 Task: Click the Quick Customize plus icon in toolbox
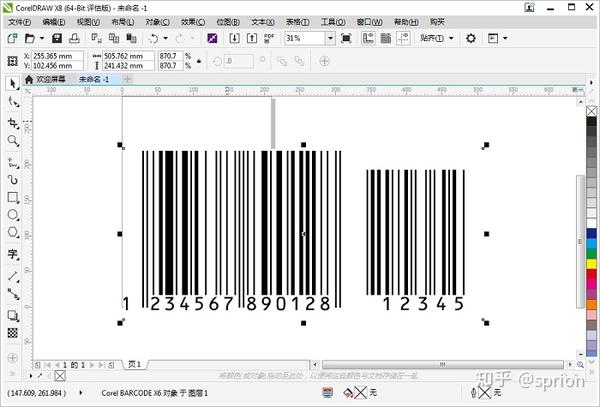[13, 358]
